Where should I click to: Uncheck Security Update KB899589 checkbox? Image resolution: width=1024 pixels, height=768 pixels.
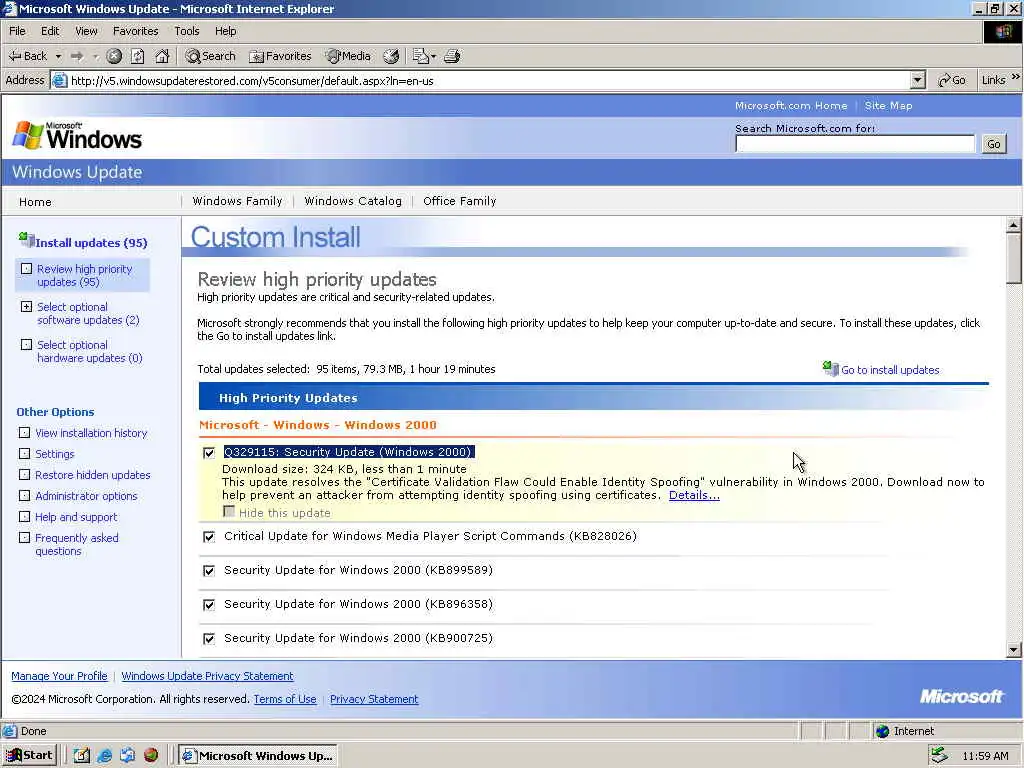[209, 571]
